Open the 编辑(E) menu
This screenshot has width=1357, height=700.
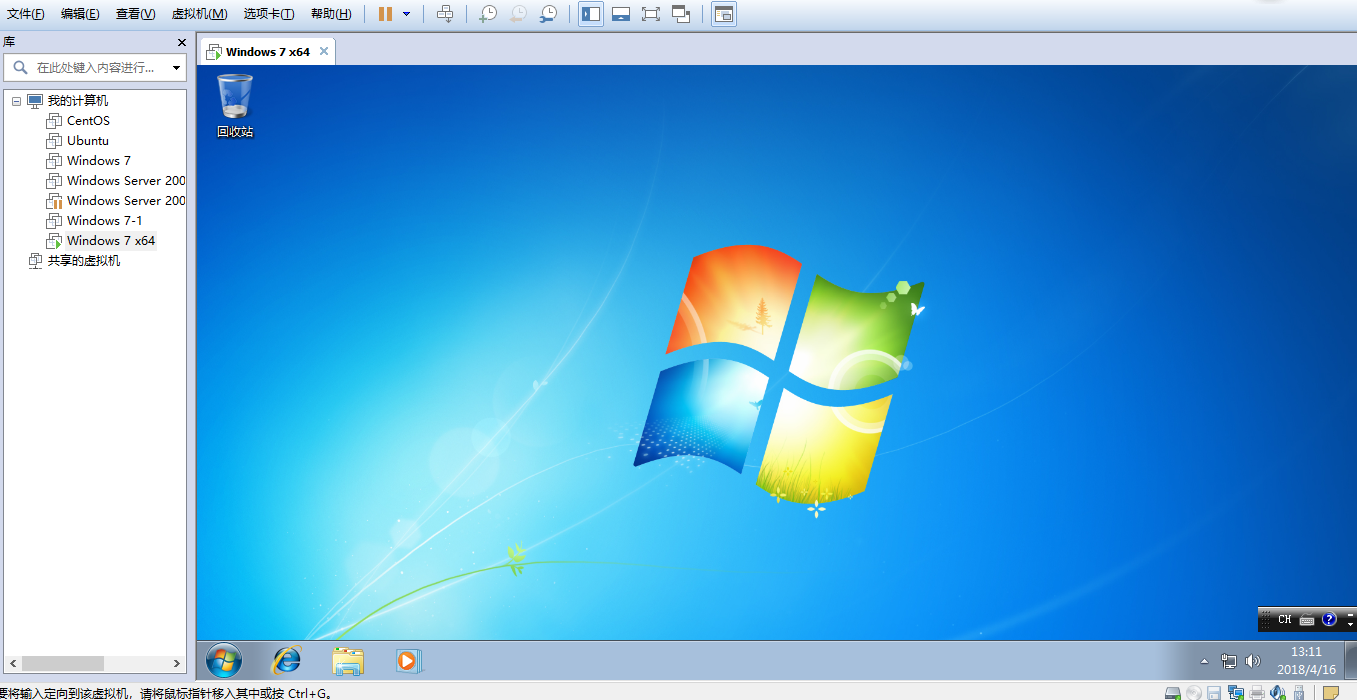click(x=80, y=14)
